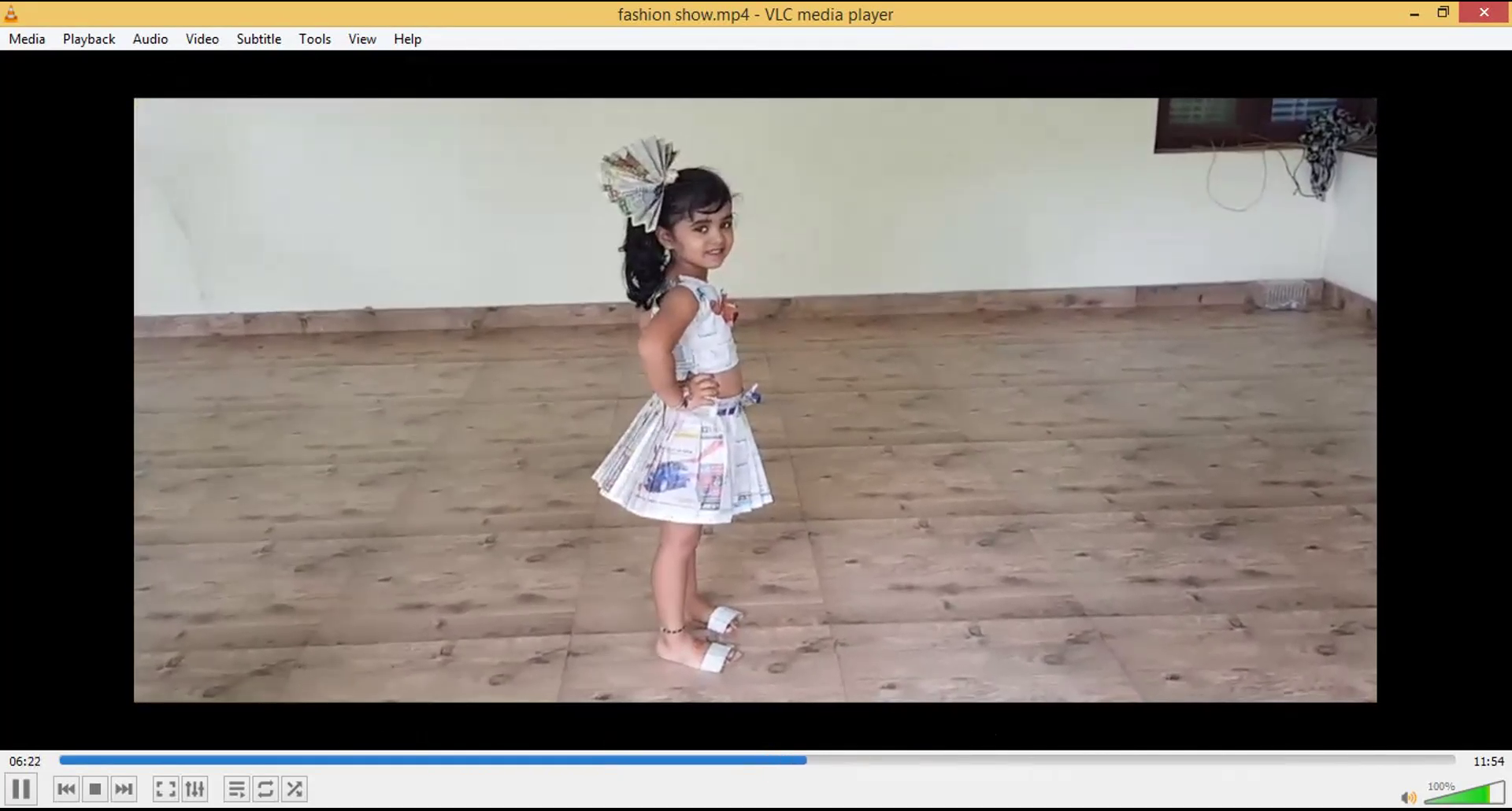Open the Help menu

coord(408,39)
